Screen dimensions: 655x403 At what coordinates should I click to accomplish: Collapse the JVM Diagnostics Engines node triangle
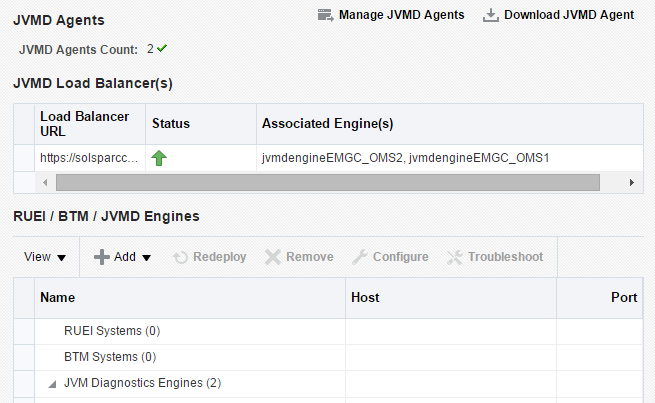click(52, 384)
